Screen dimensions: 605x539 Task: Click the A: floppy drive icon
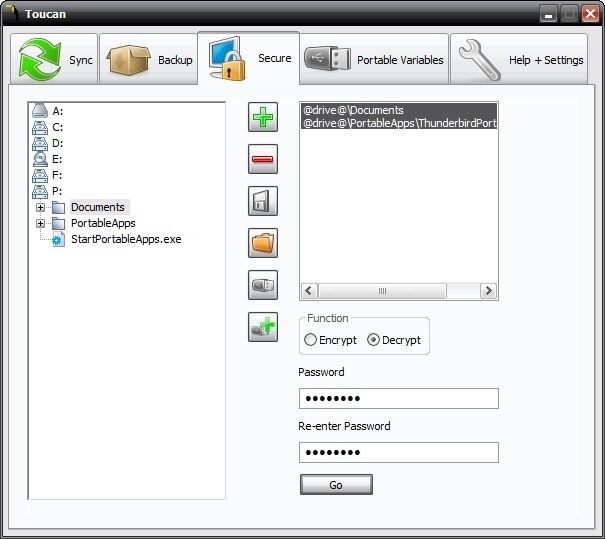tap(40, 111)
